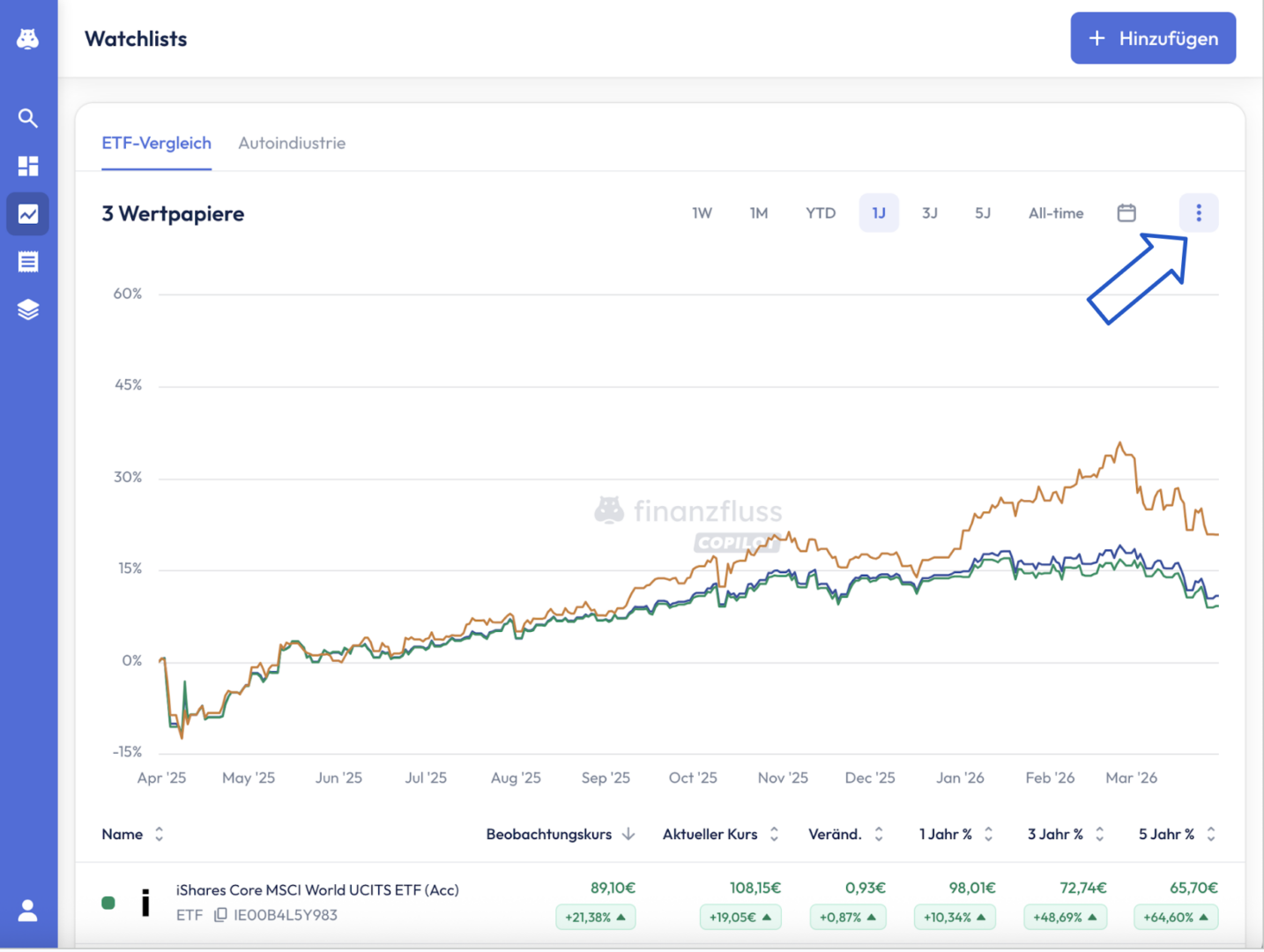Open the user profile icon
1264x952 pixels.
click(x=28, y=911)
